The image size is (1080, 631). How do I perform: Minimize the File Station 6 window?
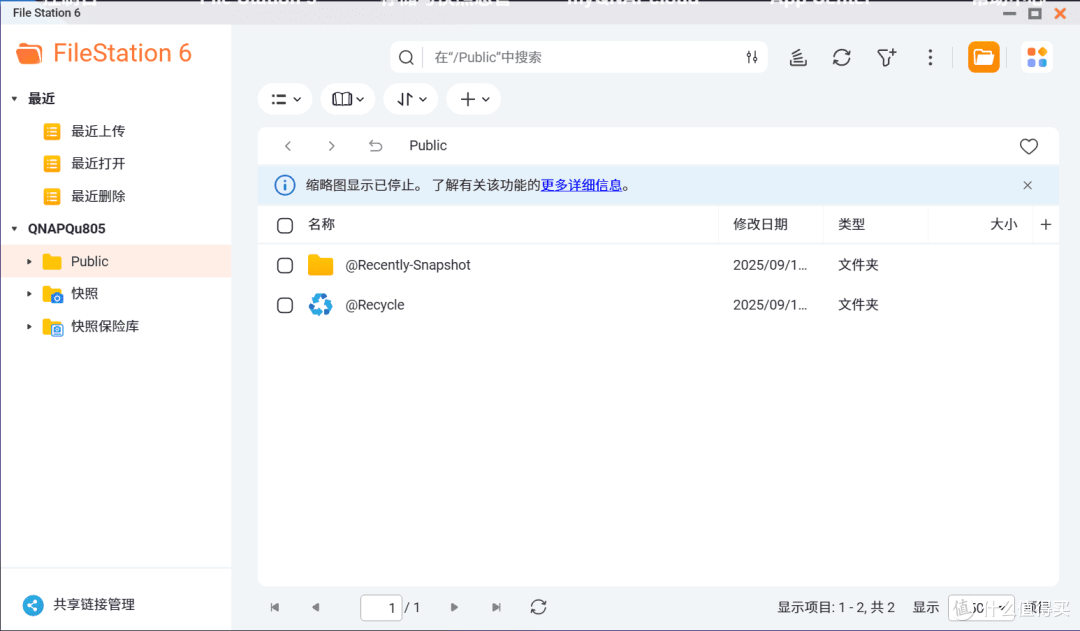[1009, 13]
